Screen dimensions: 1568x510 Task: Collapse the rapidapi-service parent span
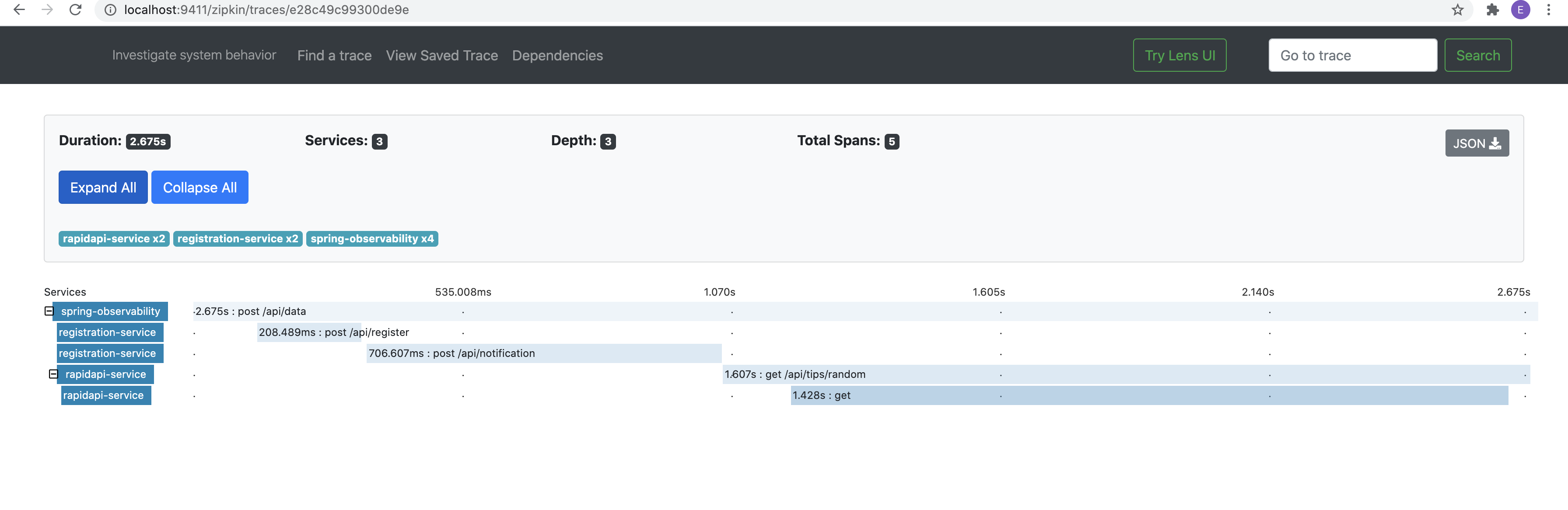53,374
